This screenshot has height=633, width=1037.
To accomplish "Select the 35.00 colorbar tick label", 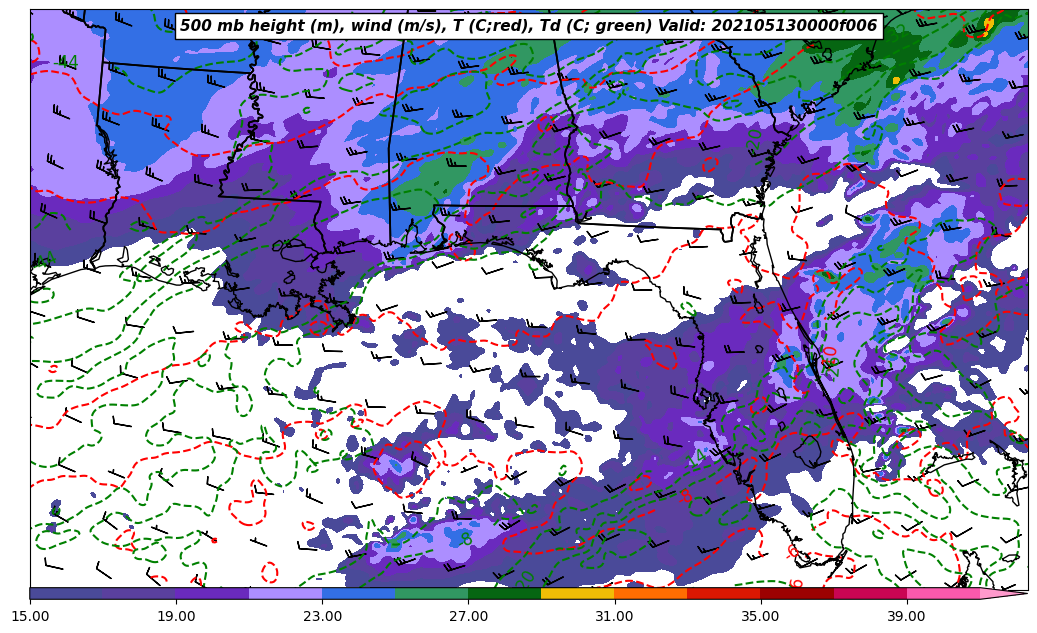I will coord(760,617).
